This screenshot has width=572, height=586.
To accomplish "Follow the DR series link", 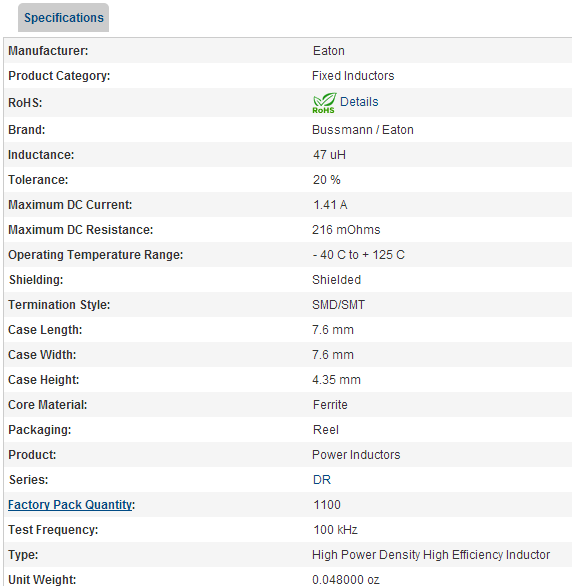I will [x=322, y=479].
